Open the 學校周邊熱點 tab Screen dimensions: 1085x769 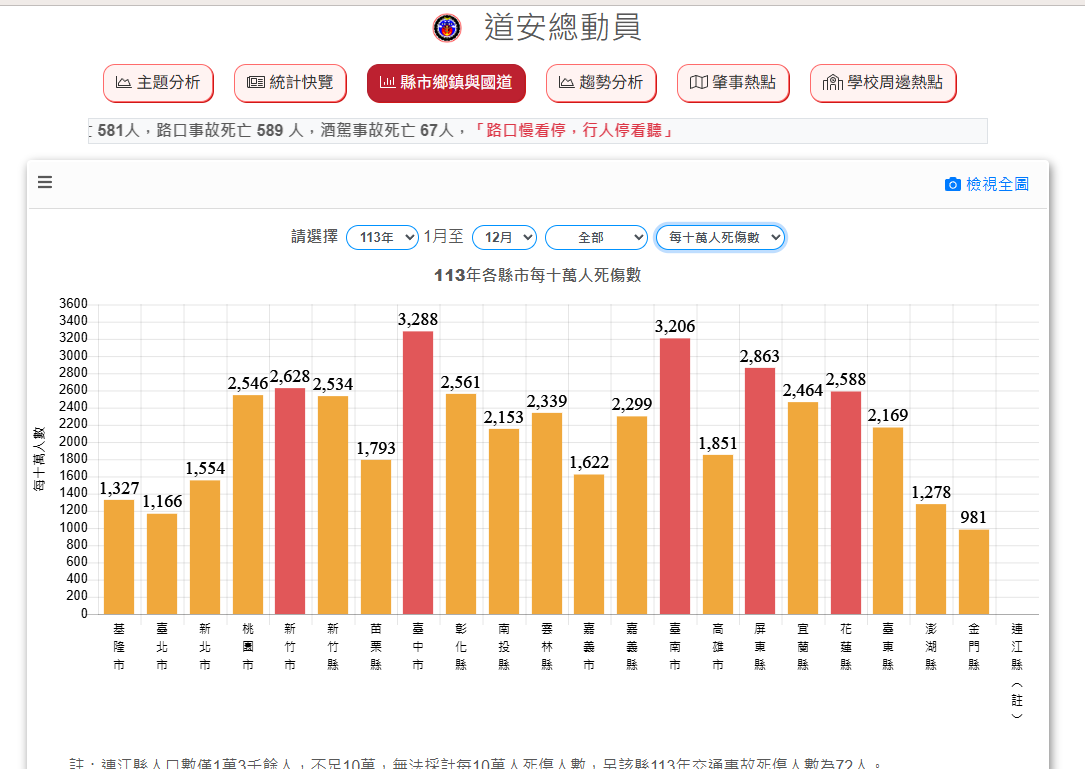coord(883,83)
